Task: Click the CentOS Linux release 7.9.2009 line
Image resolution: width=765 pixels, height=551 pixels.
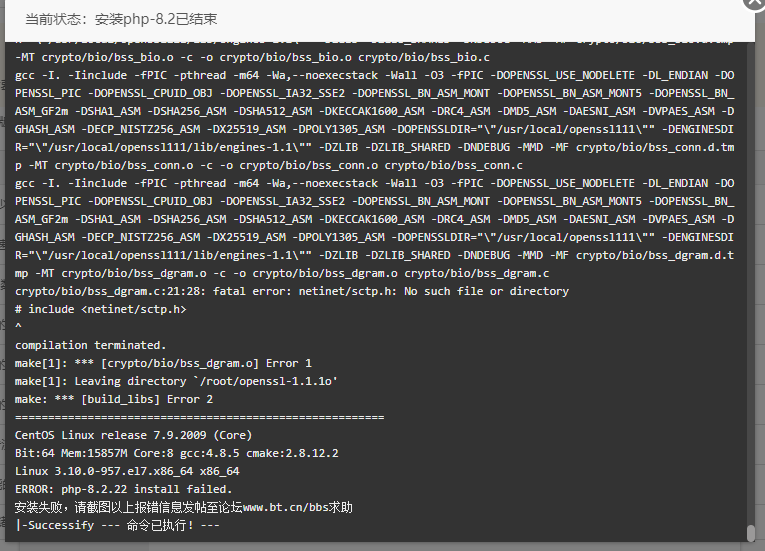Action: coord(133,435)
